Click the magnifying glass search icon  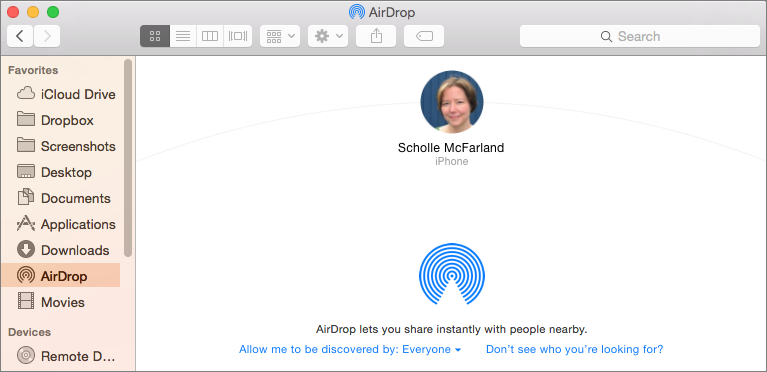[606, 37]
